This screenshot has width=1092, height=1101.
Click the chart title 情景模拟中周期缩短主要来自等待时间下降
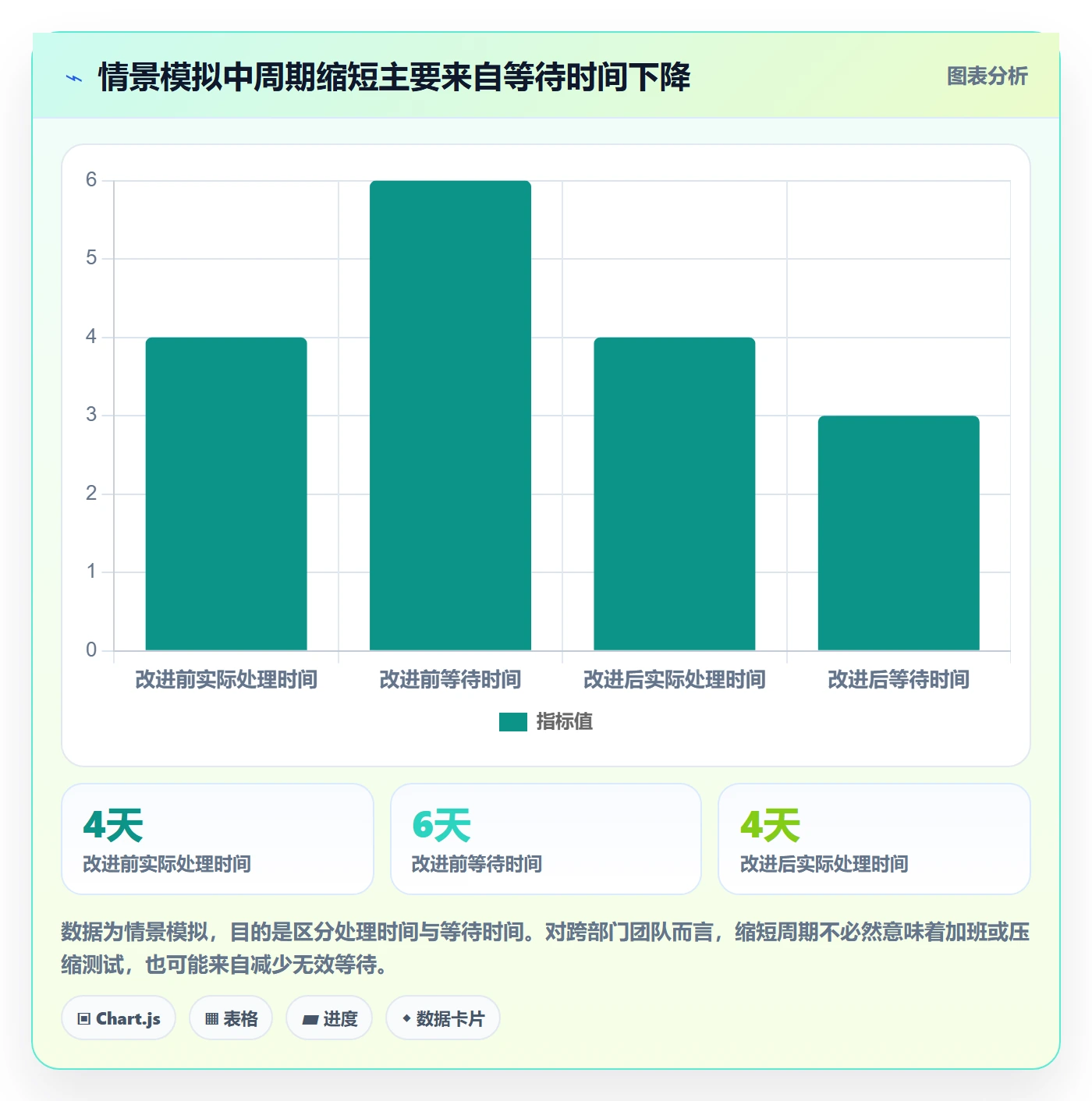(x=394, y=78)
